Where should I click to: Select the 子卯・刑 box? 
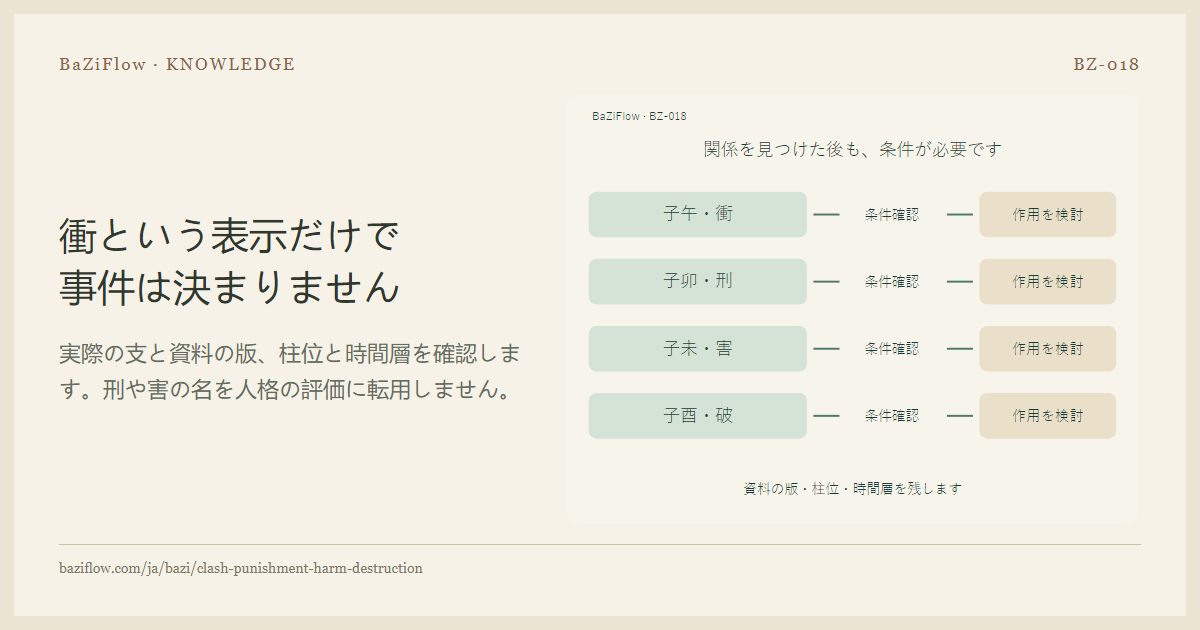698,281
